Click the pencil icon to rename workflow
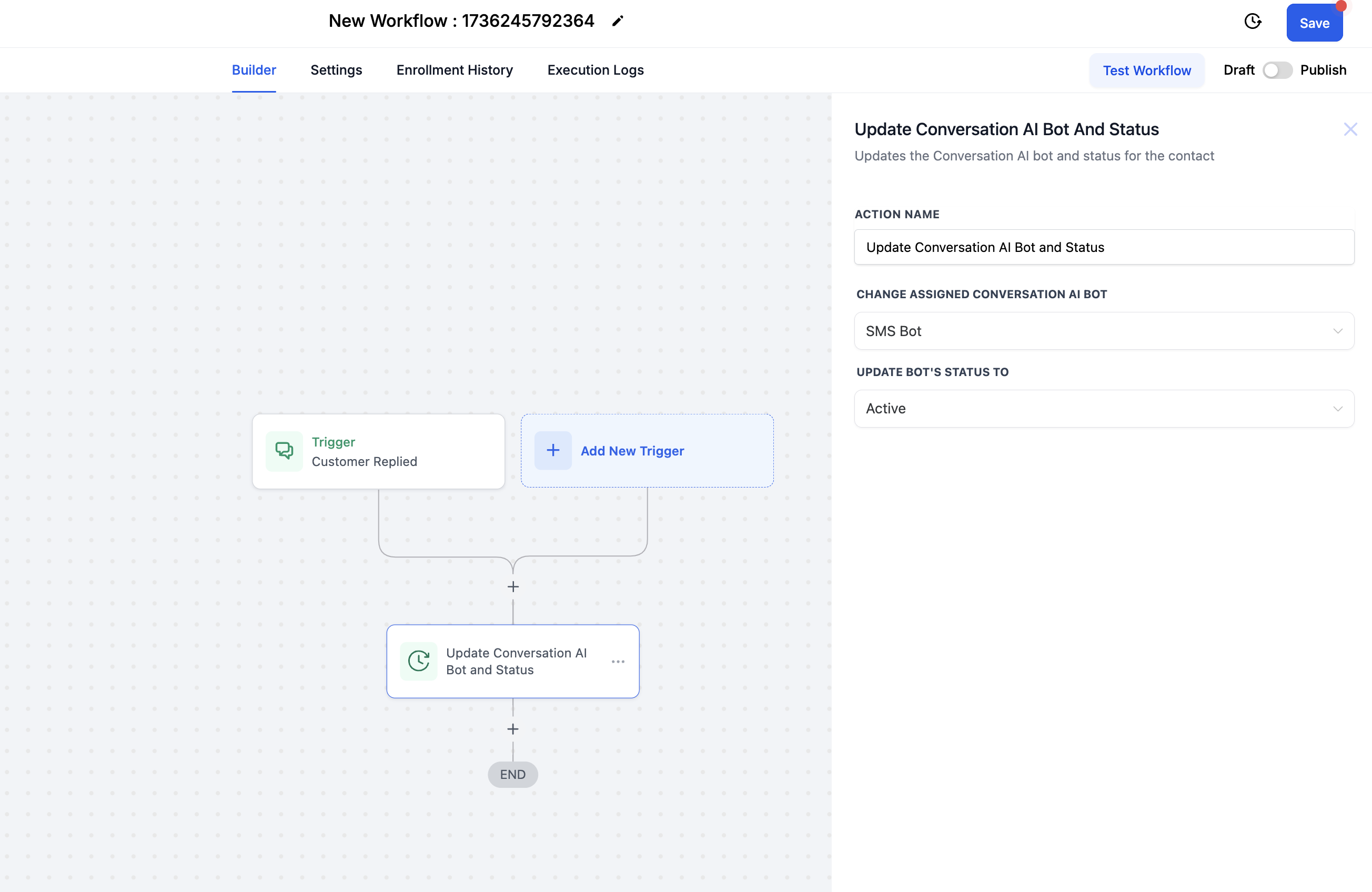Image resolution: width=1372 pixels, height=892 pixels. coord(618,22)
